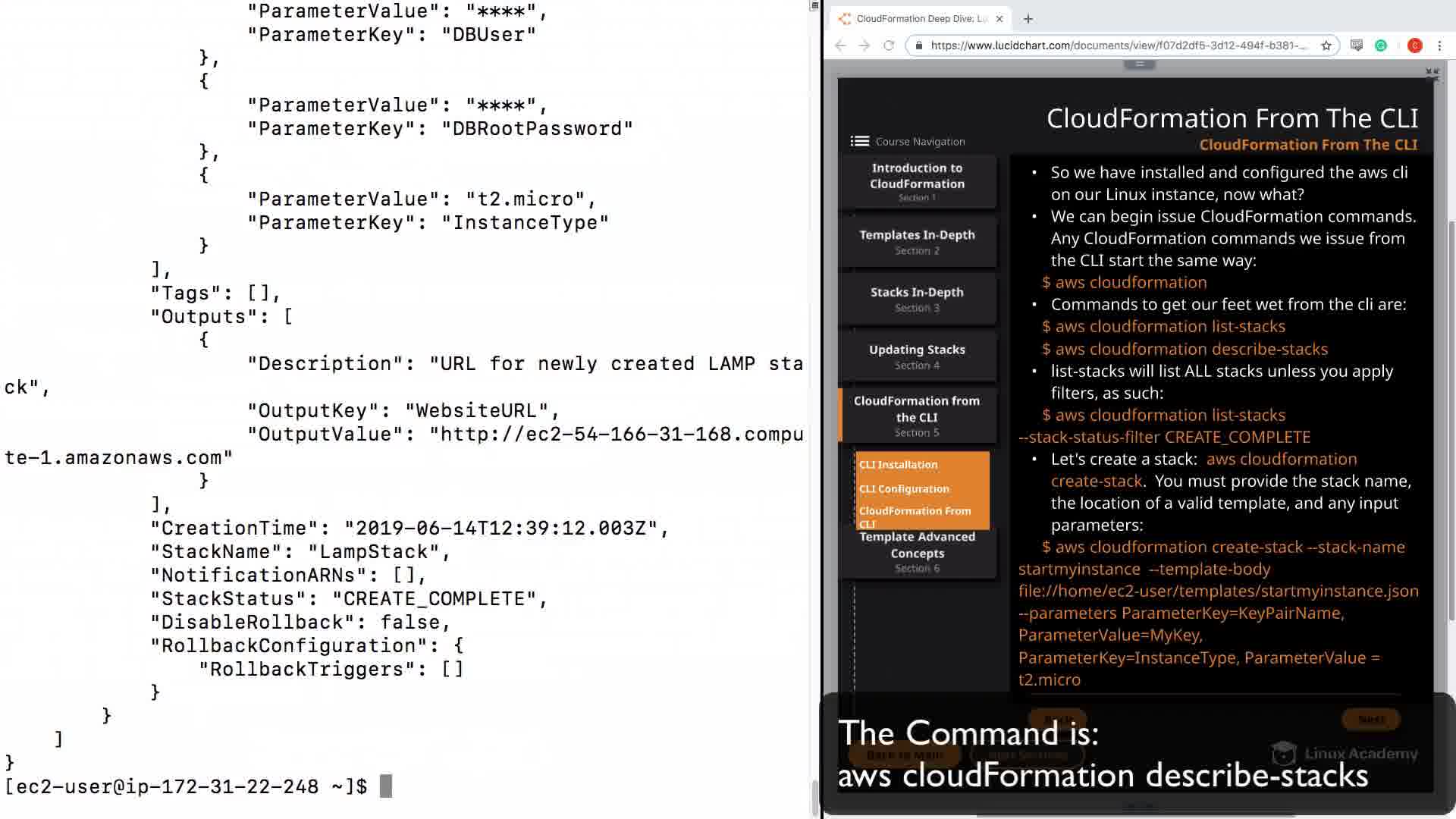1456x819 pixels.
Task: Select CLI Configuration sub-item
Action: (x=904, y=489)
